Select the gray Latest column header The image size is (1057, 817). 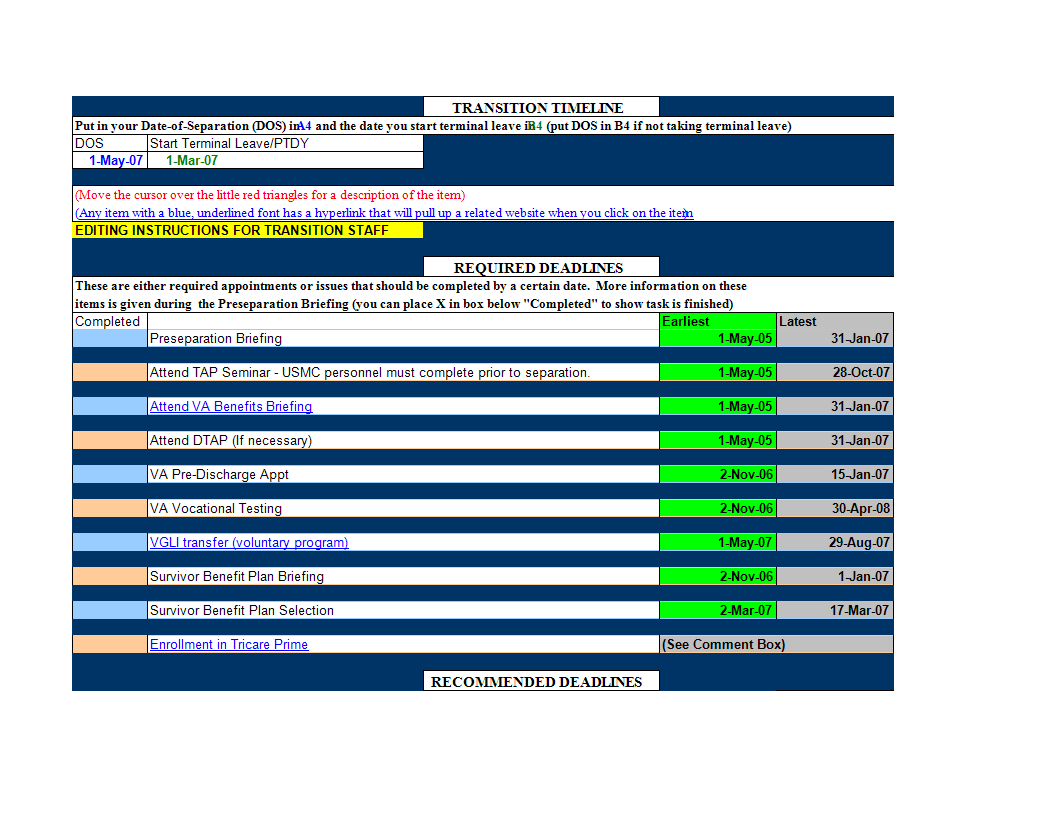point(834,321)
